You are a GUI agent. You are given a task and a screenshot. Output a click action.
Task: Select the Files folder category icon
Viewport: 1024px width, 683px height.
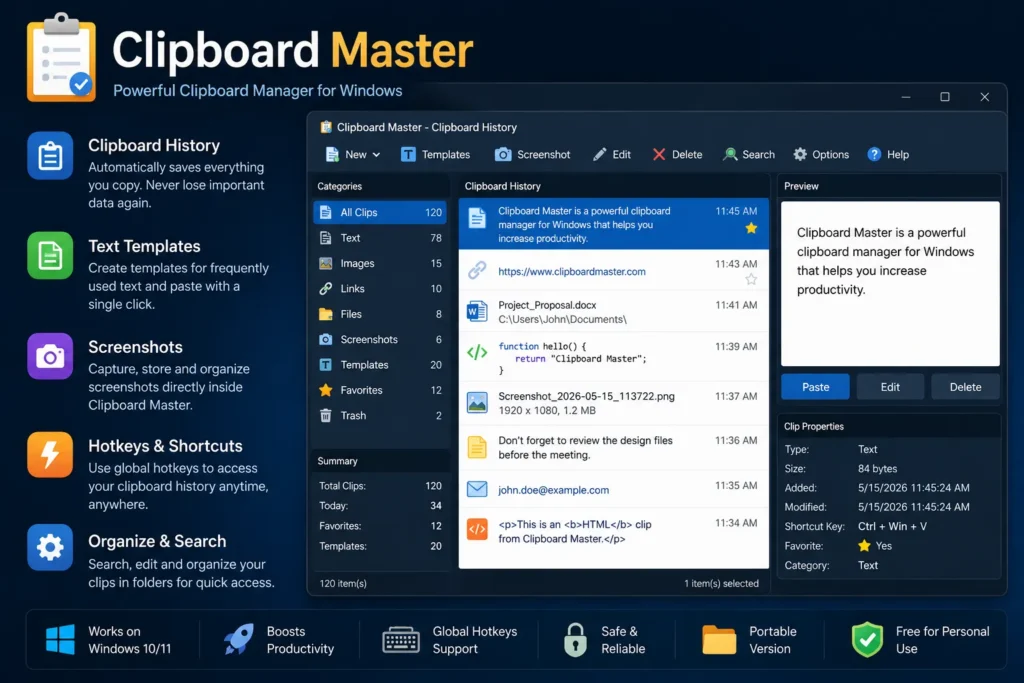point(325,314)
